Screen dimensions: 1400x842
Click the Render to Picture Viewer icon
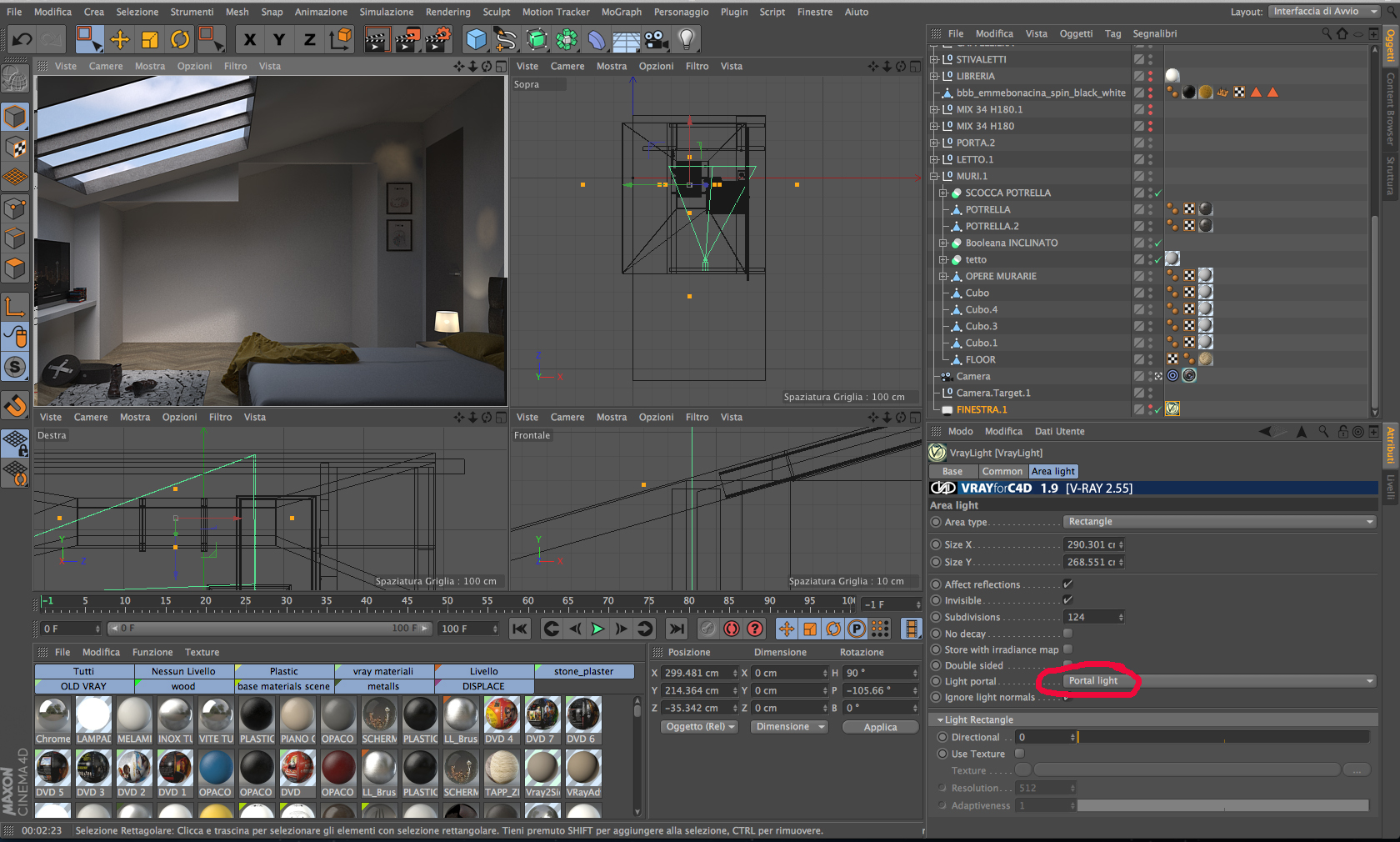[407, 39]
